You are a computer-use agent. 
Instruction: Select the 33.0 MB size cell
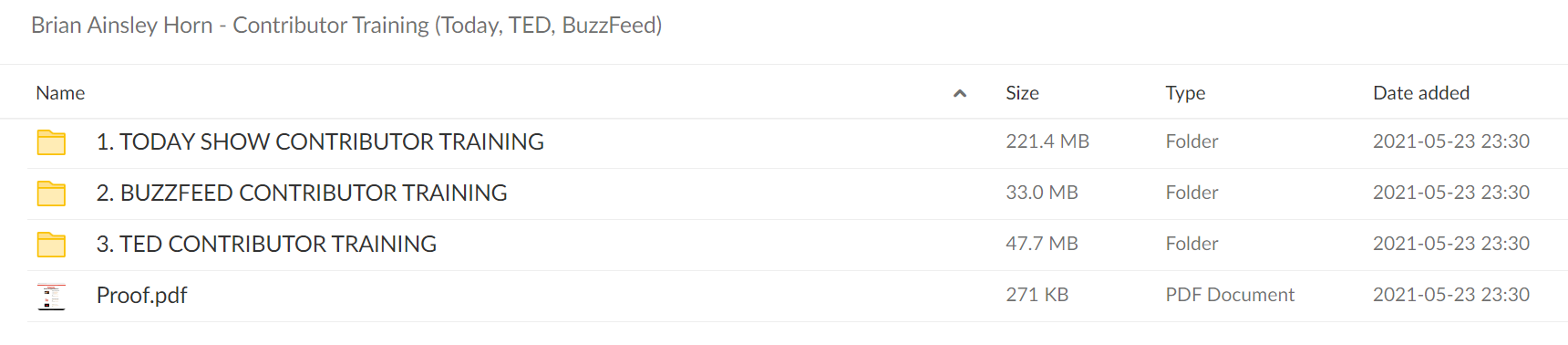[1042, 193]
